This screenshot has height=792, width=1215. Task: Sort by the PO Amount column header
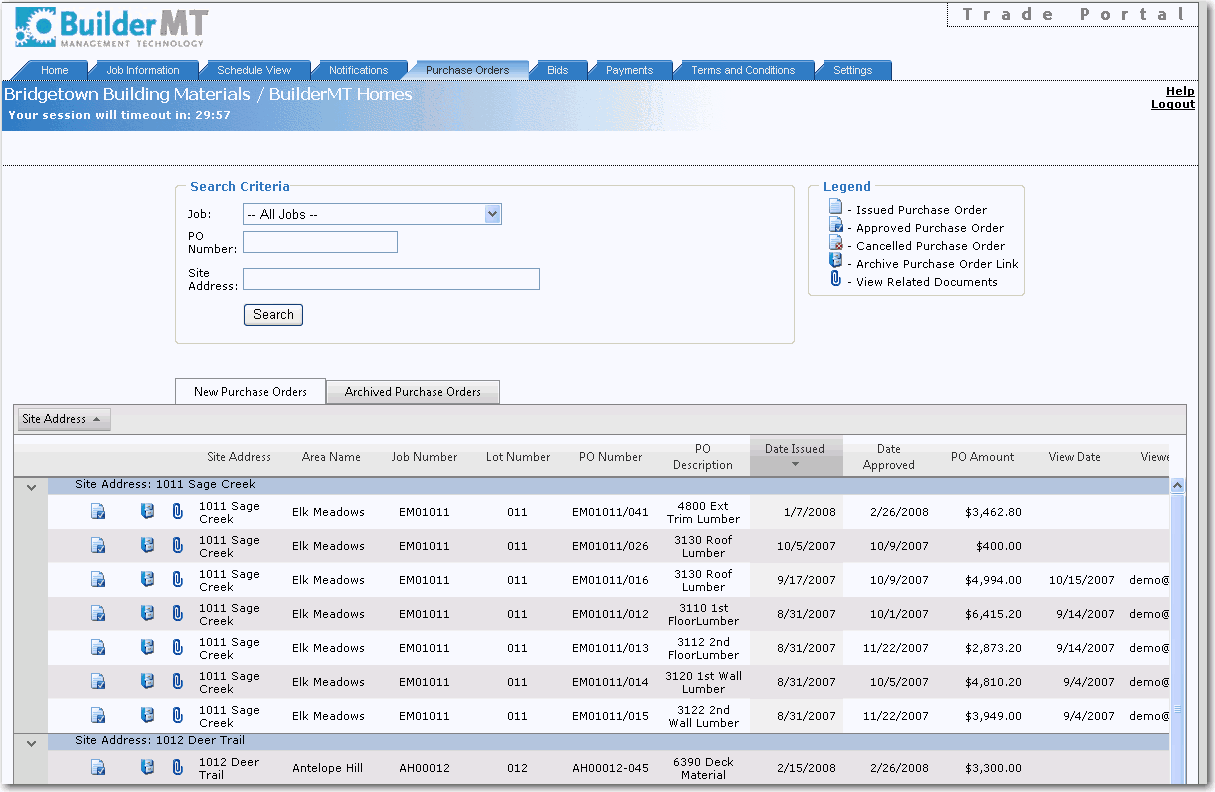(x=982, y=457)
